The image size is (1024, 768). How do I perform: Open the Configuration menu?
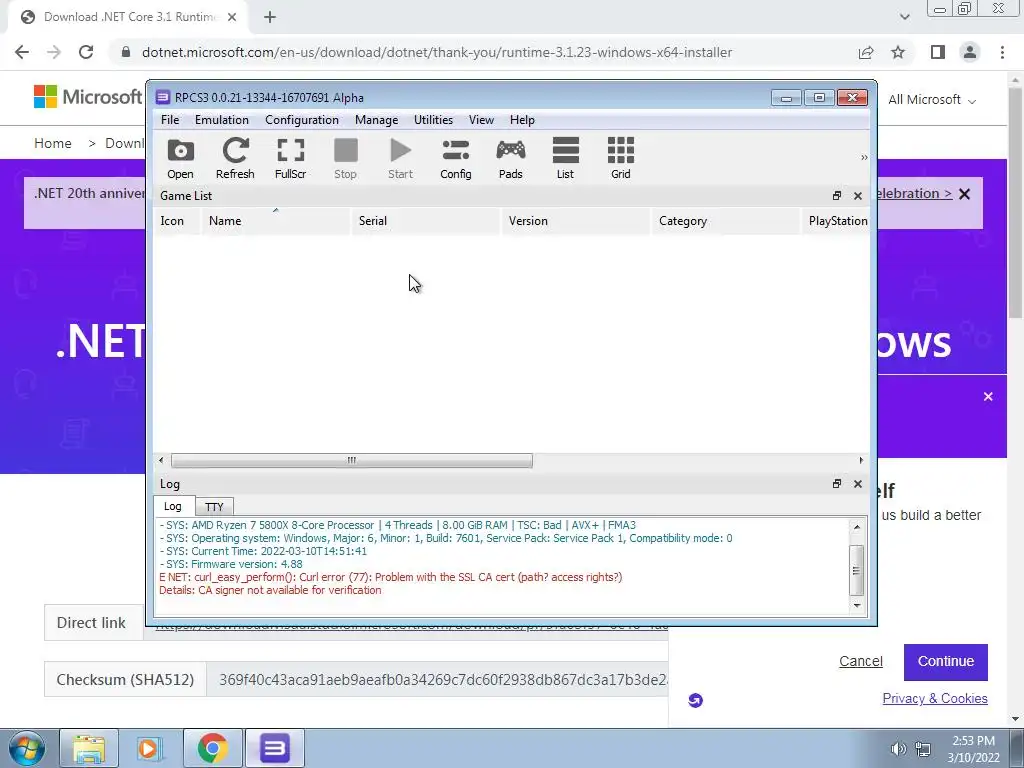[302, 120]
